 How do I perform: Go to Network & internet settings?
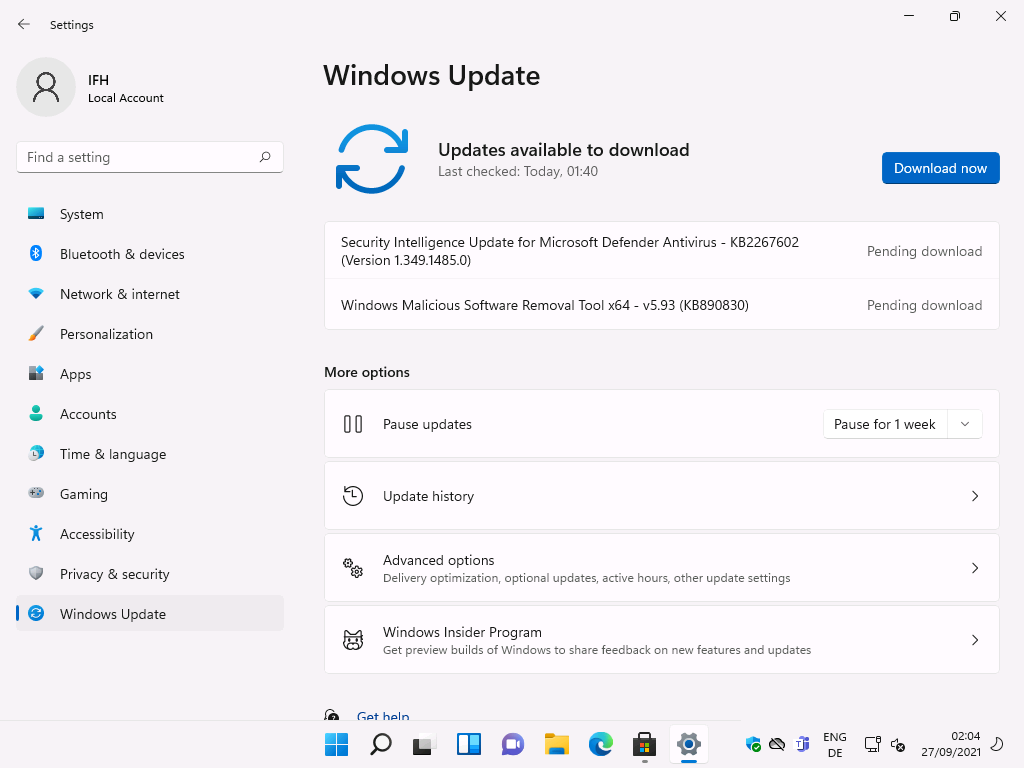[150, 293]
